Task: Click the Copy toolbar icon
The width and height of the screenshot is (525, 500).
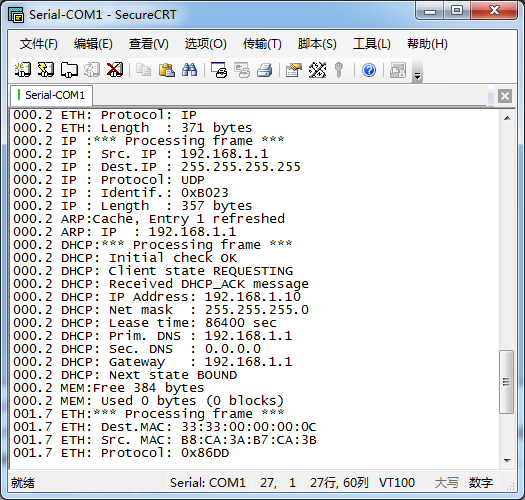Action: 143,70
